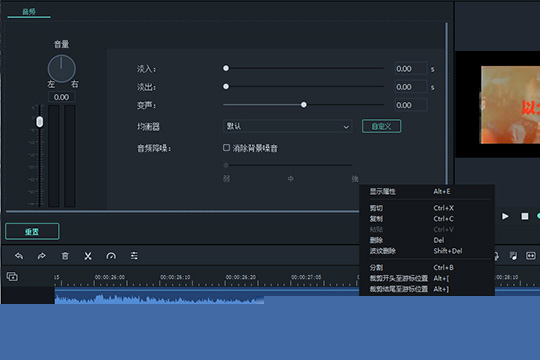Enable the 消除背景噪音 checkbox

click(226, 148)
